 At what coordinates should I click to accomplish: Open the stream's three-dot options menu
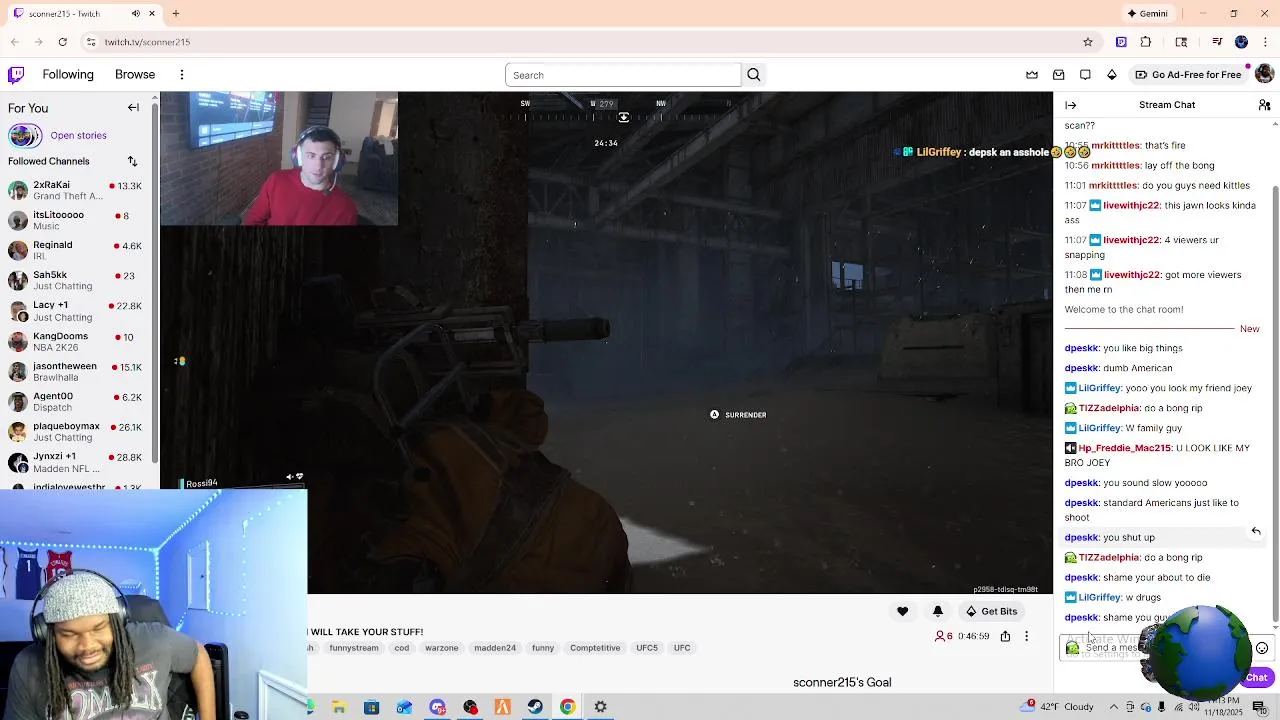1026,636
